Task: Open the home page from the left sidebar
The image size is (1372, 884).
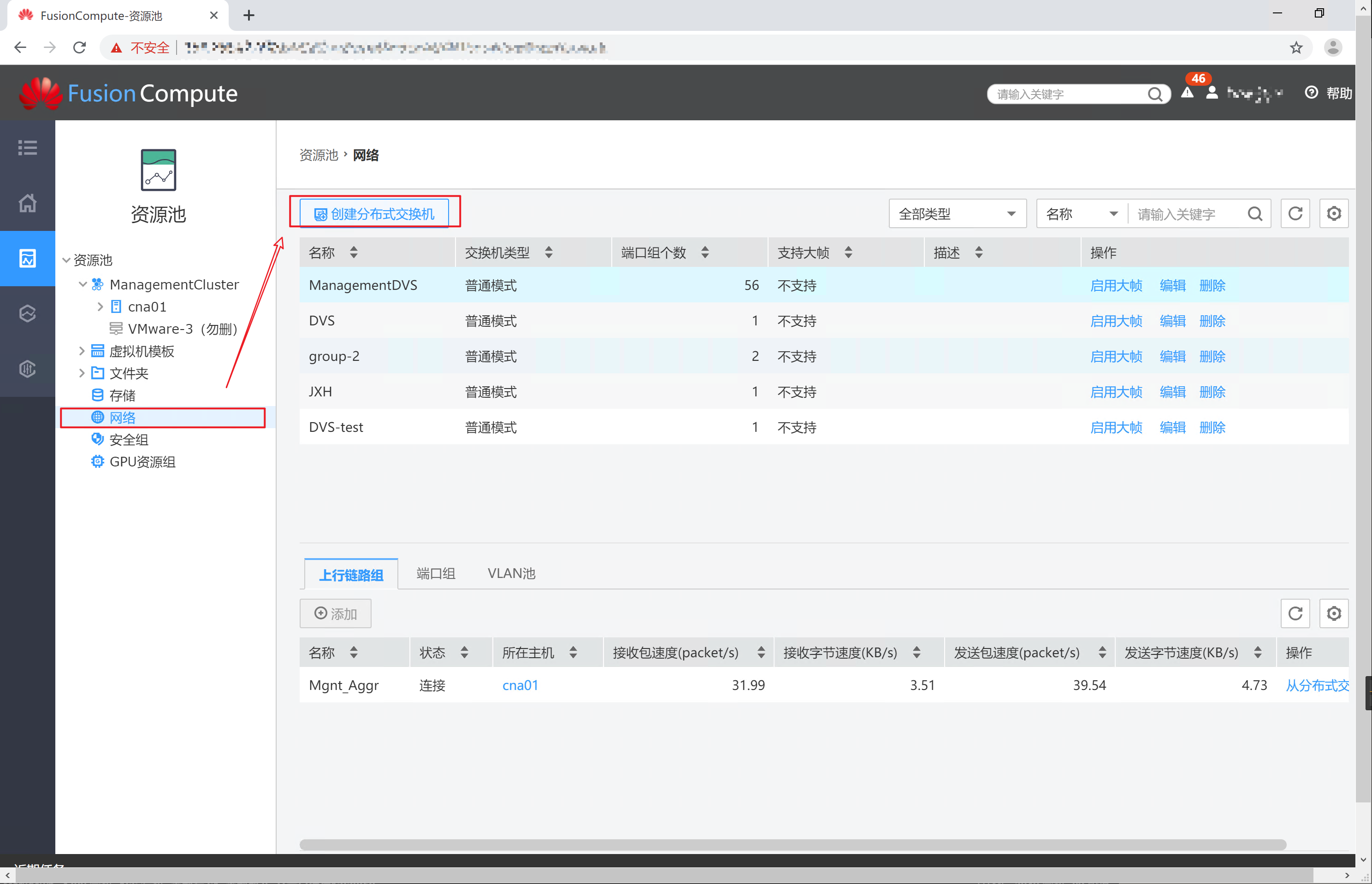Action: (27, 203)
